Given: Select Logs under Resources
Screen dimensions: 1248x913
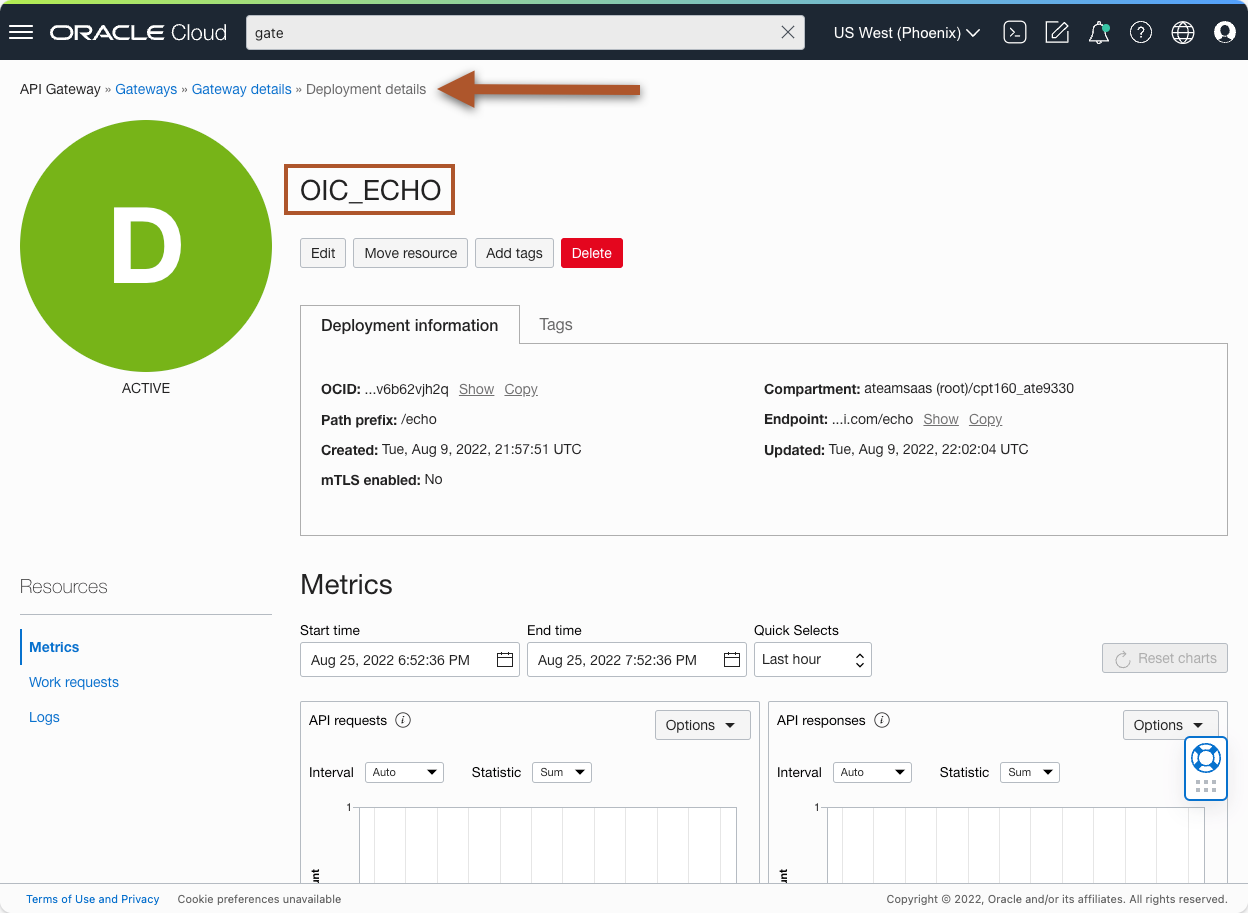Looking at the screenshot, I should pos(44,717).
